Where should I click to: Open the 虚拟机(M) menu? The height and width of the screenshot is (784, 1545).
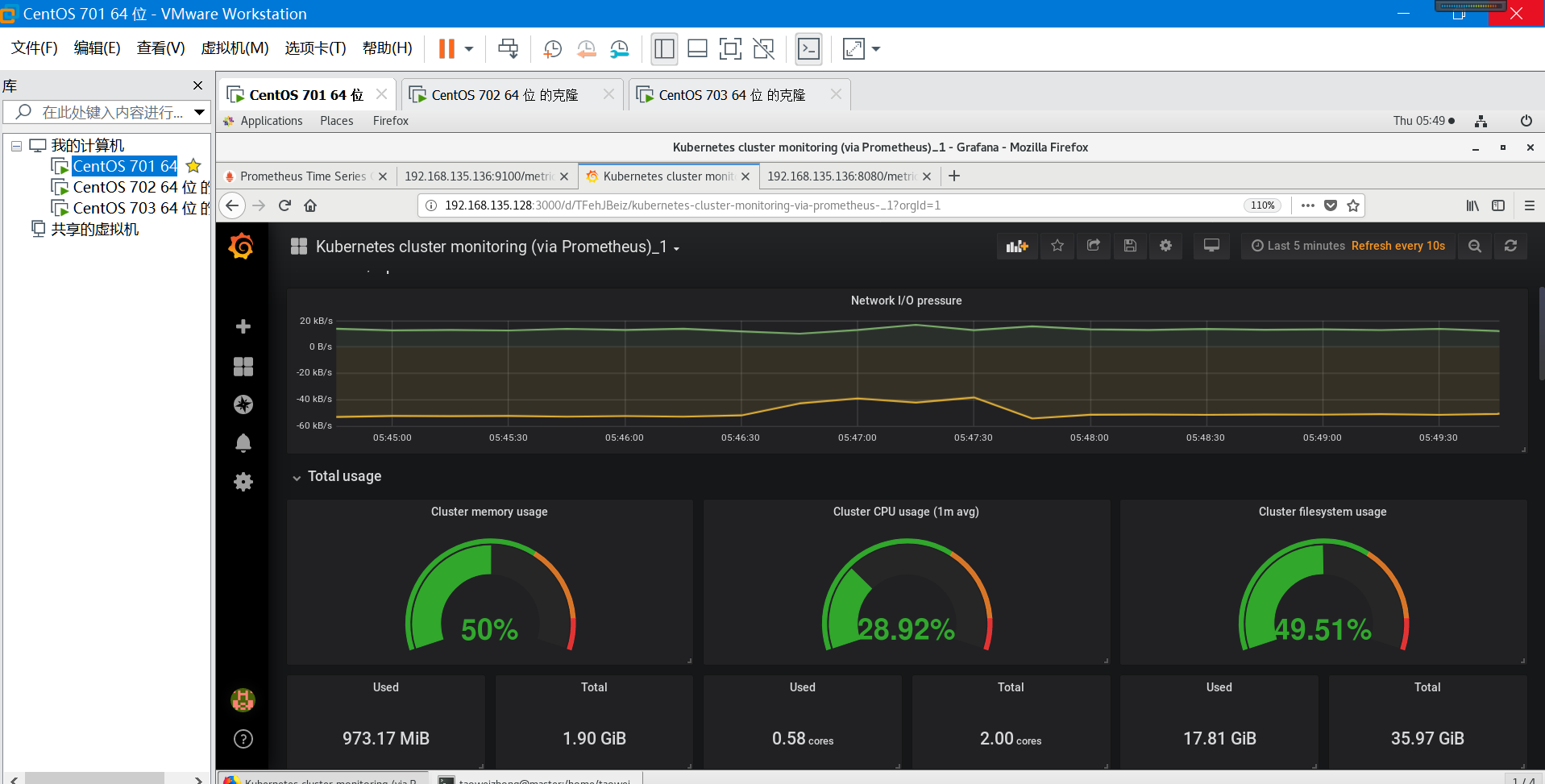tap(235, 48)
